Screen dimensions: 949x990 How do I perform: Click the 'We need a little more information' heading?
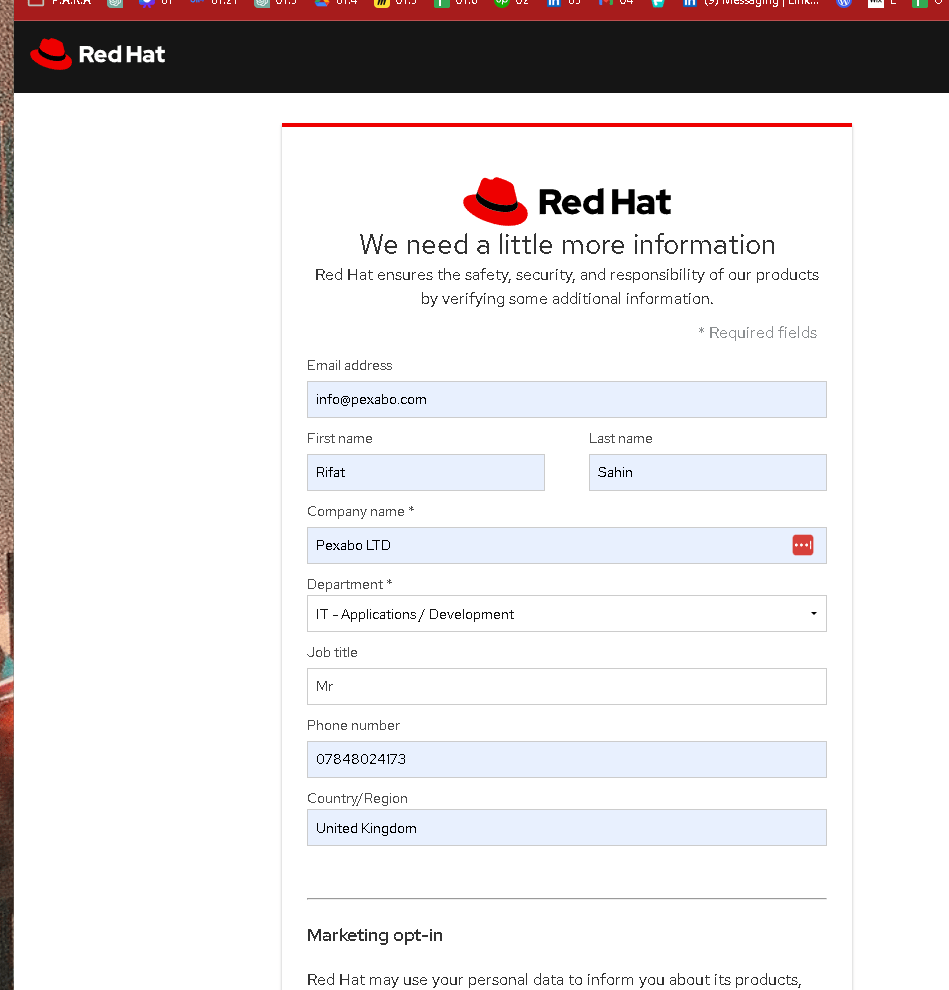[567, 245]
